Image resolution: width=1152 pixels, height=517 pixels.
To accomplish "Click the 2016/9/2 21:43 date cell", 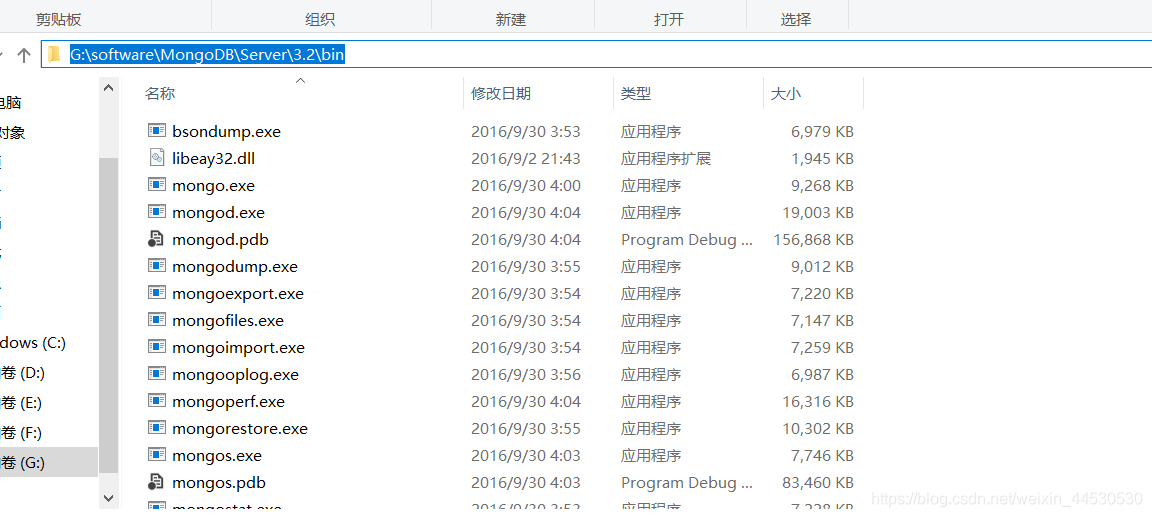I will 525,159.
